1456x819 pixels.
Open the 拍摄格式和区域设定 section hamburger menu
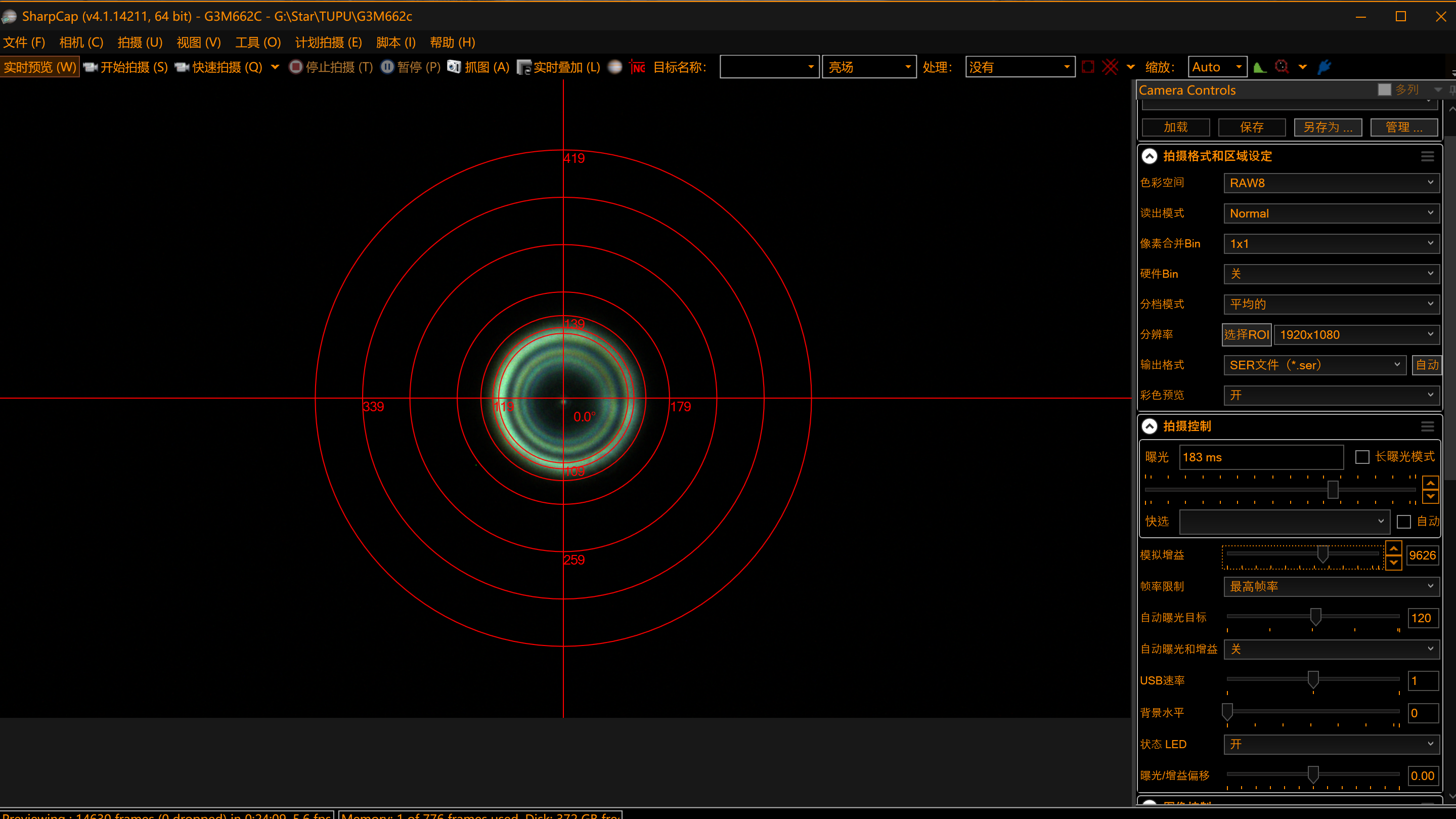tap(1428, 156)
